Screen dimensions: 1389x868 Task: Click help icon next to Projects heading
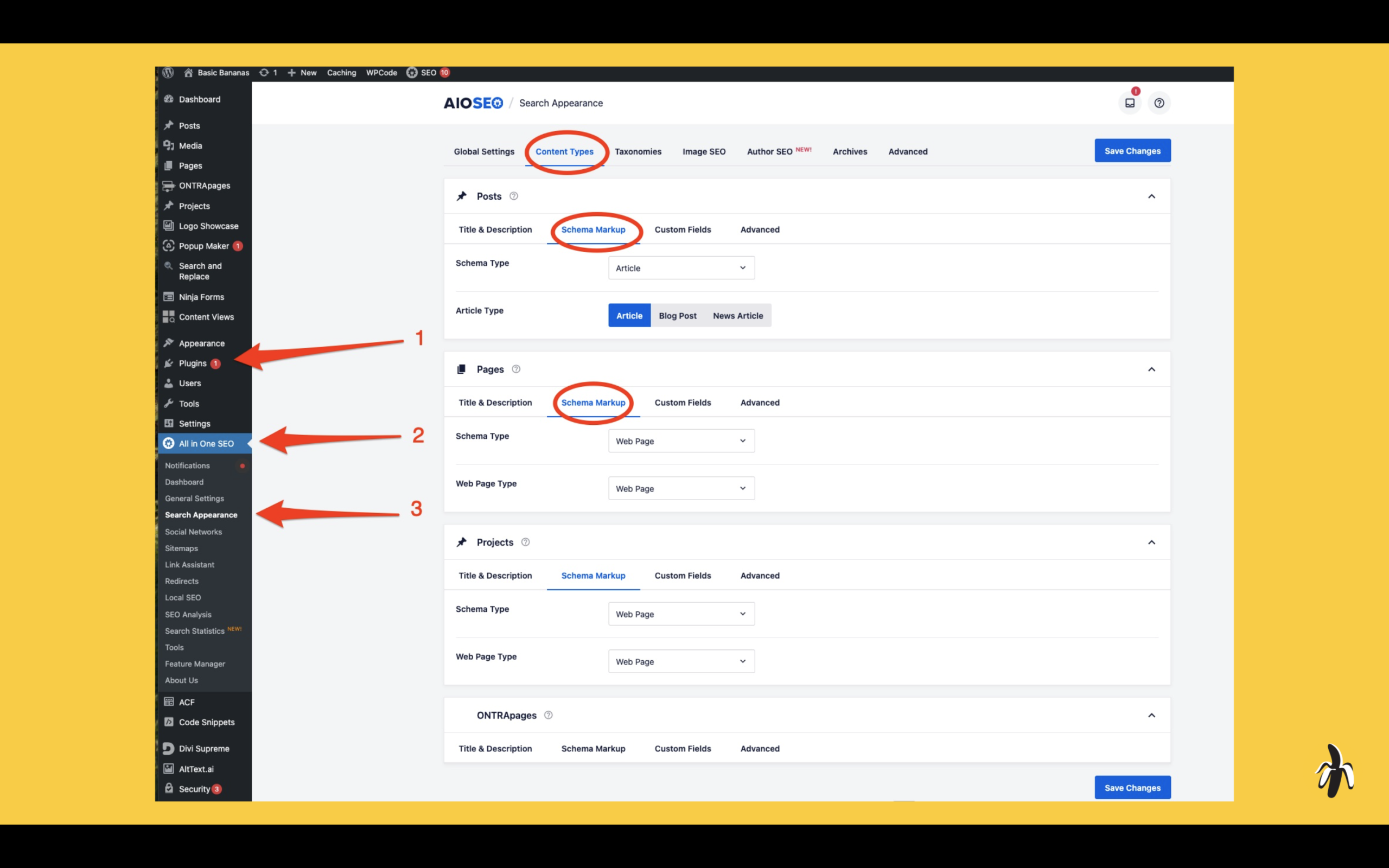[x=525, y=542]
